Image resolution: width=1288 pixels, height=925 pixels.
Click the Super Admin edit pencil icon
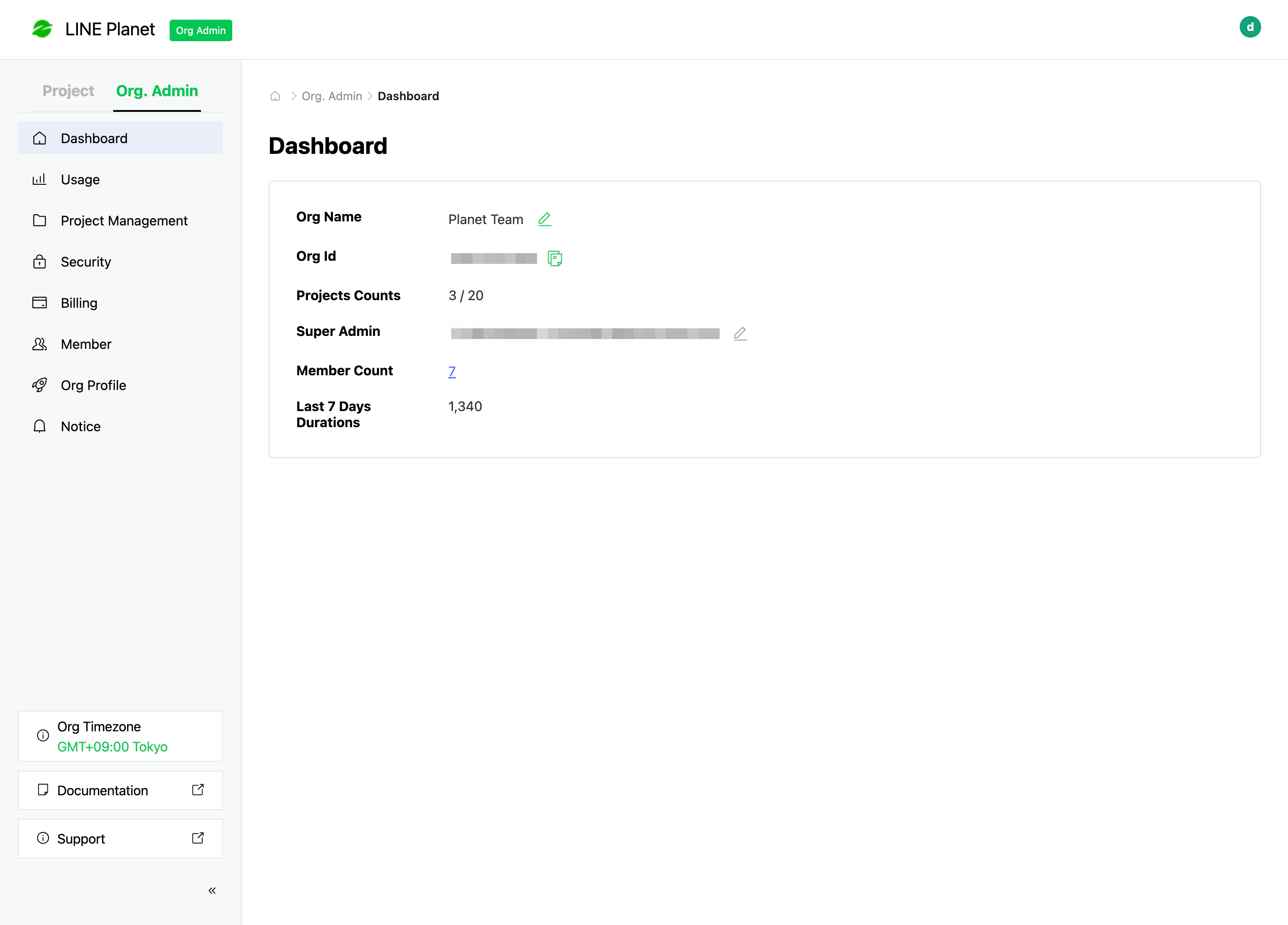(739, 333)
